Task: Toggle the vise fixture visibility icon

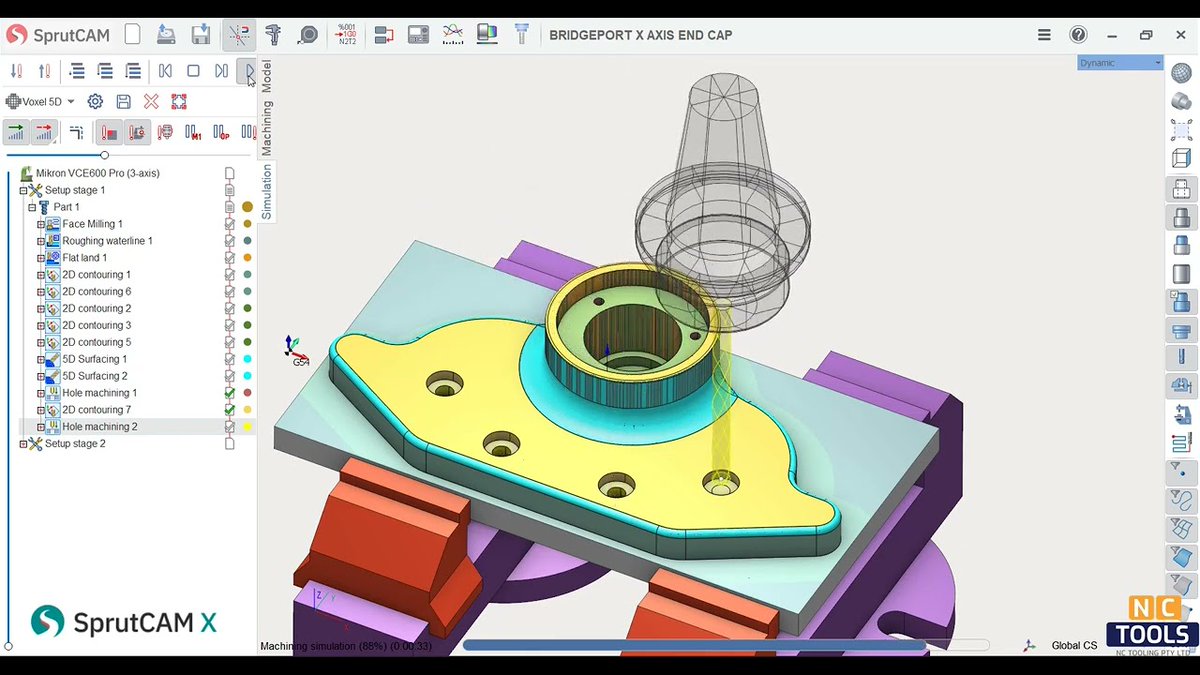Action: [x=1181, y=385]
